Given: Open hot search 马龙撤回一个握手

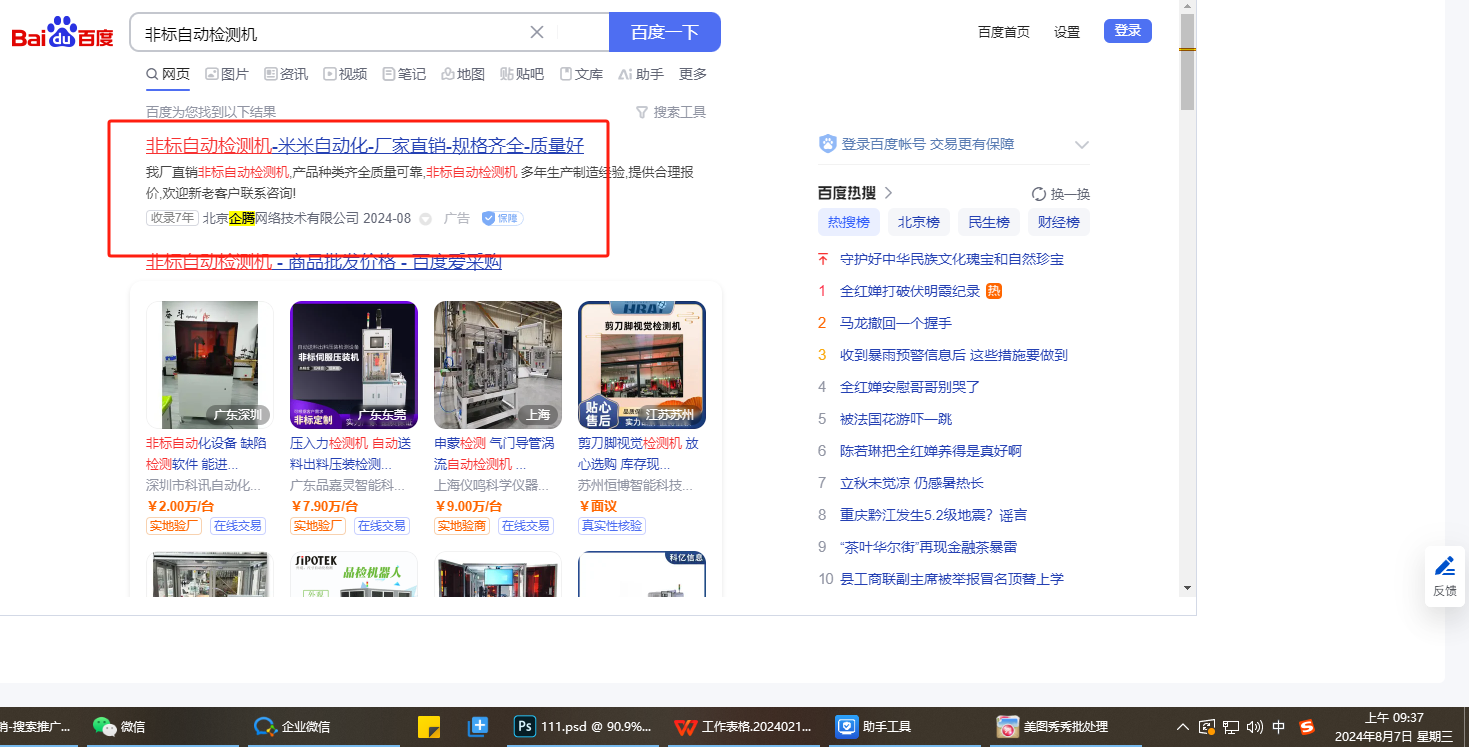Looking at the screenshot, I should coord(896,323).
